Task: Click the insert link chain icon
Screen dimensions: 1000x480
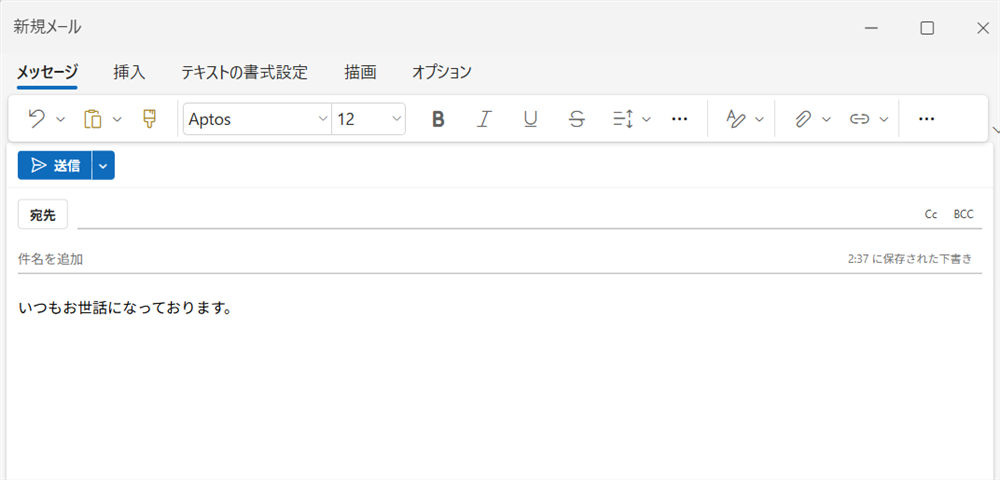Action: click(x=858, y=119)
